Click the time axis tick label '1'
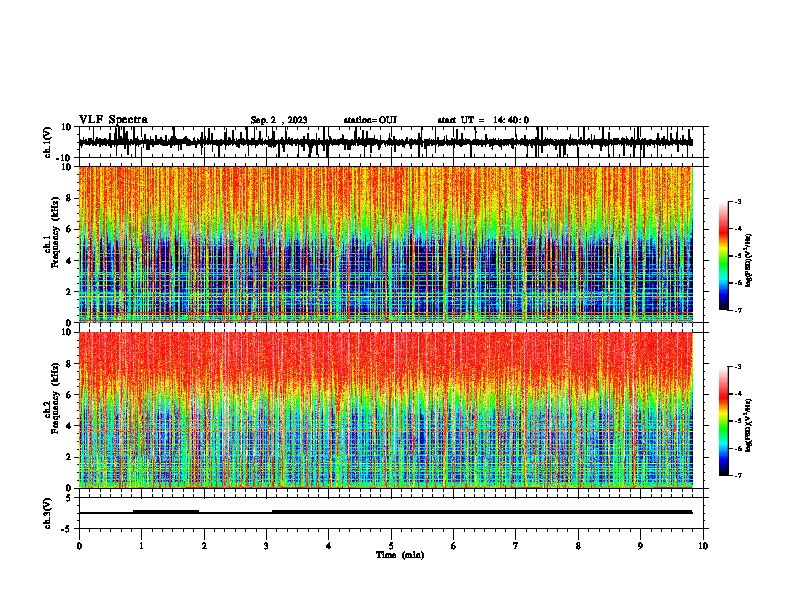Viewport: 792px width, 612px height. click(x=141, y=546)
